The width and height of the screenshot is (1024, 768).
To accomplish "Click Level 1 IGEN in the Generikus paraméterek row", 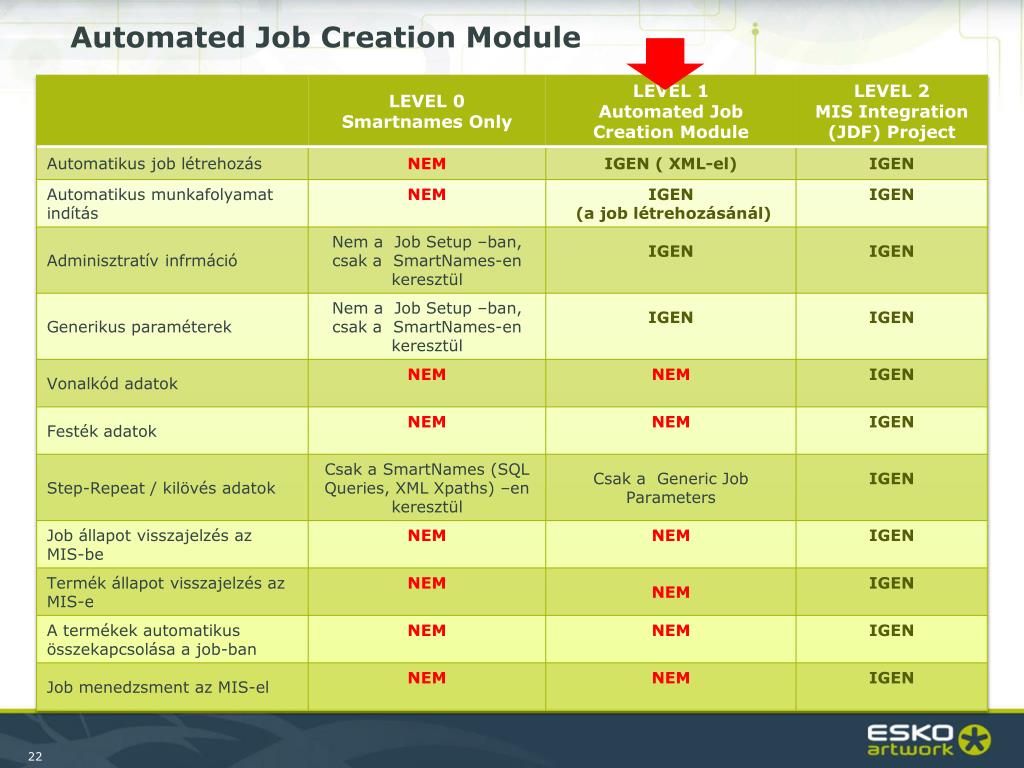I will click(670, 317).
